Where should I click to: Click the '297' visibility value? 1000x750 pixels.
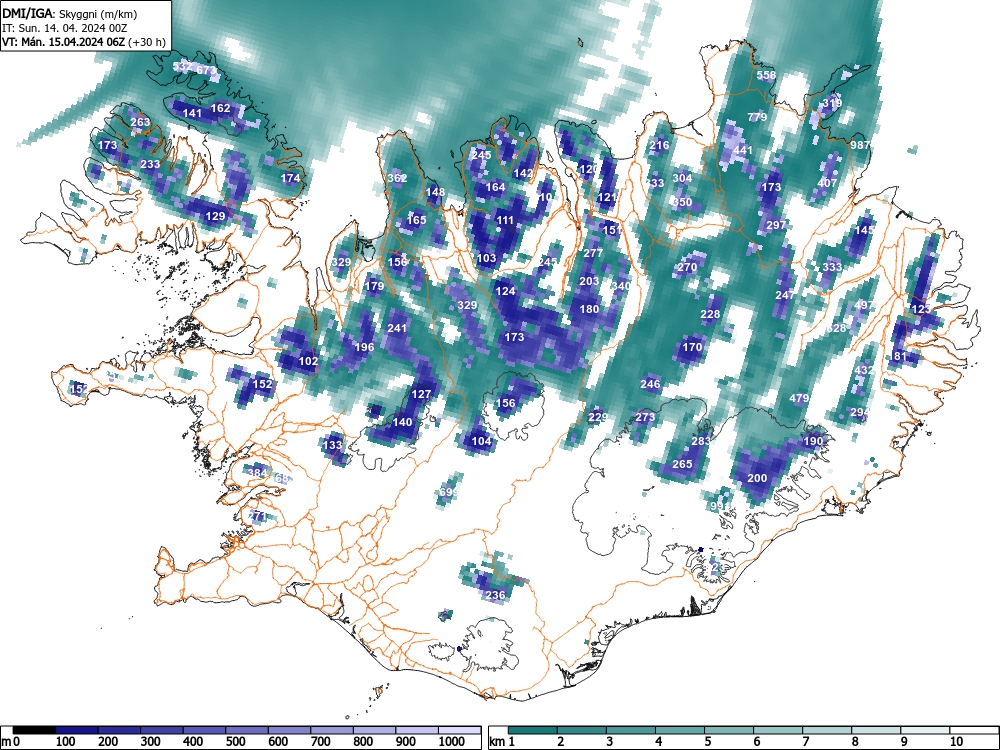click(x=776, y=224)
